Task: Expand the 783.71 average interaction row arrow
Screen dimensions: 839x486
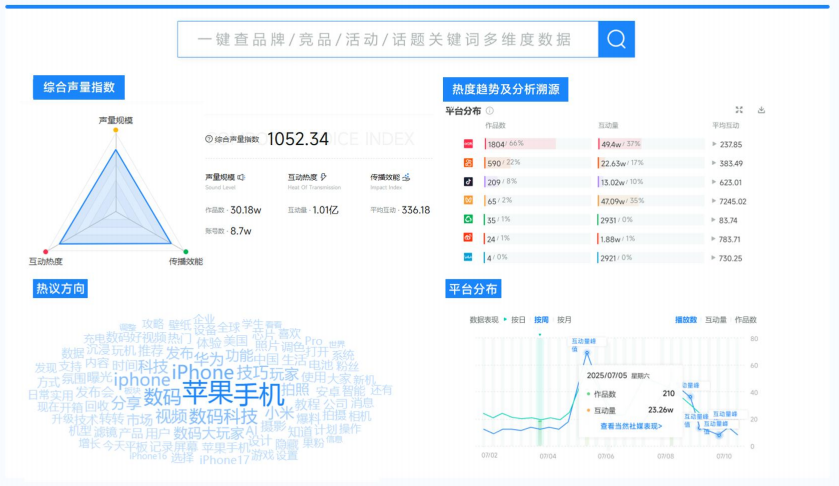Action: [x=714, y=239]
